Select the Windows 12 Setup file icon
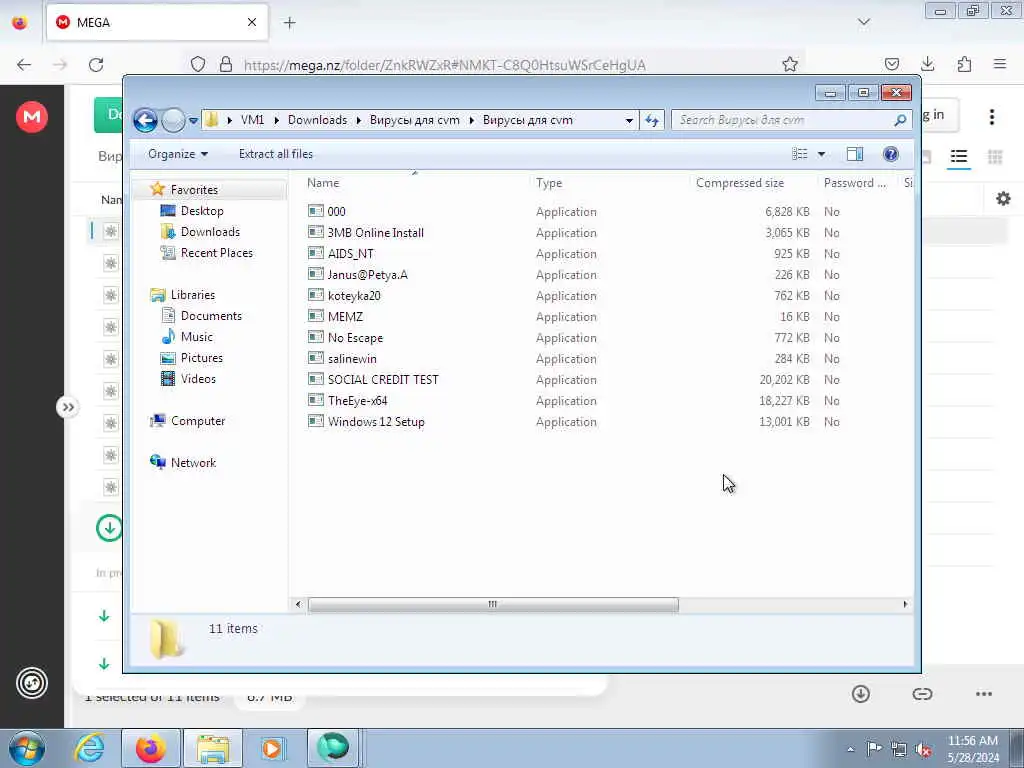This screenshot has height=768, width=1024. click(x=316, y=421)
